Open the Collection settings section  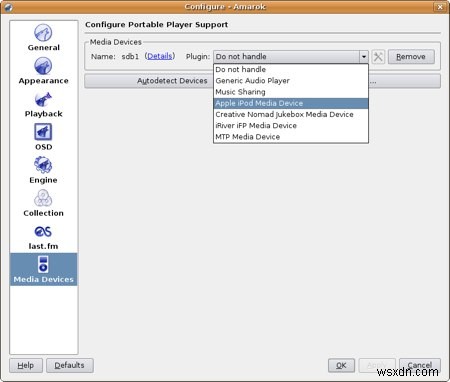coord(43,203)
